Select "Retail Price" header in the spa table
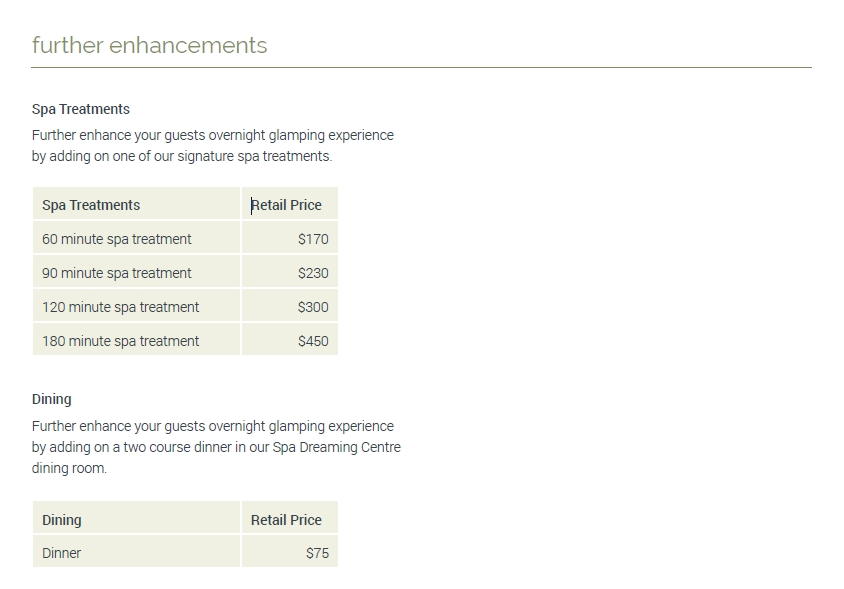Image resolution: width=844 pixels, height=589 pixels. click(x=287, y=205)
